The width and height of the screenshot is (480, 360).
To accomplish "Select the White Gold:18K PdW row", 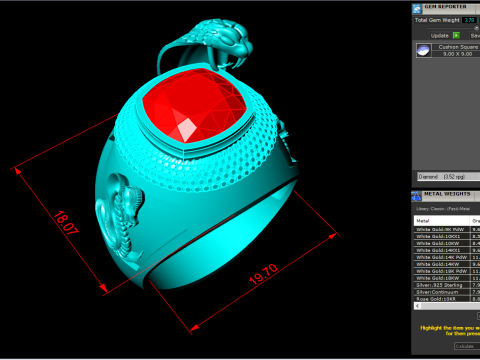I will pyautogui.click(x=447, y=271).
